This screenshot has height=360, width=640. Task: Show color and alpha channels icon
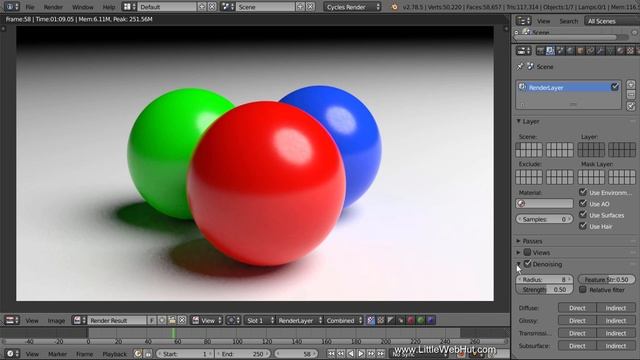point(371,320)
